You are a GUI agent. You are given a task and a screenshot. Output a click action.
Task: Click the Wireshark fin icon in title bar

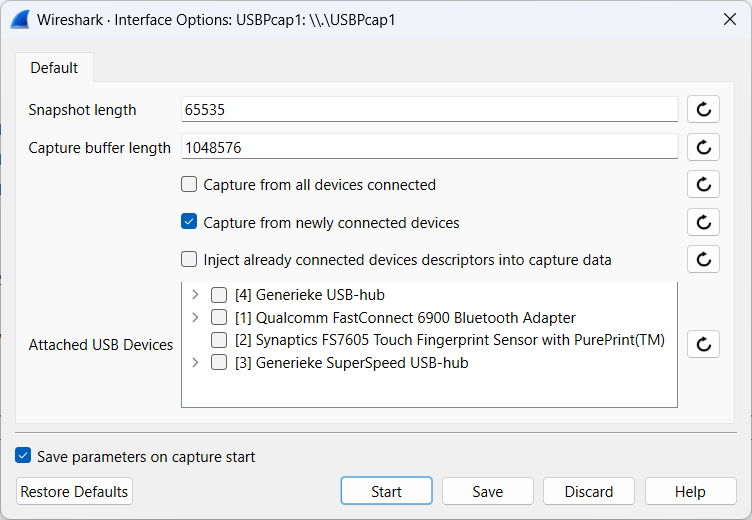[x=18, y=19]
